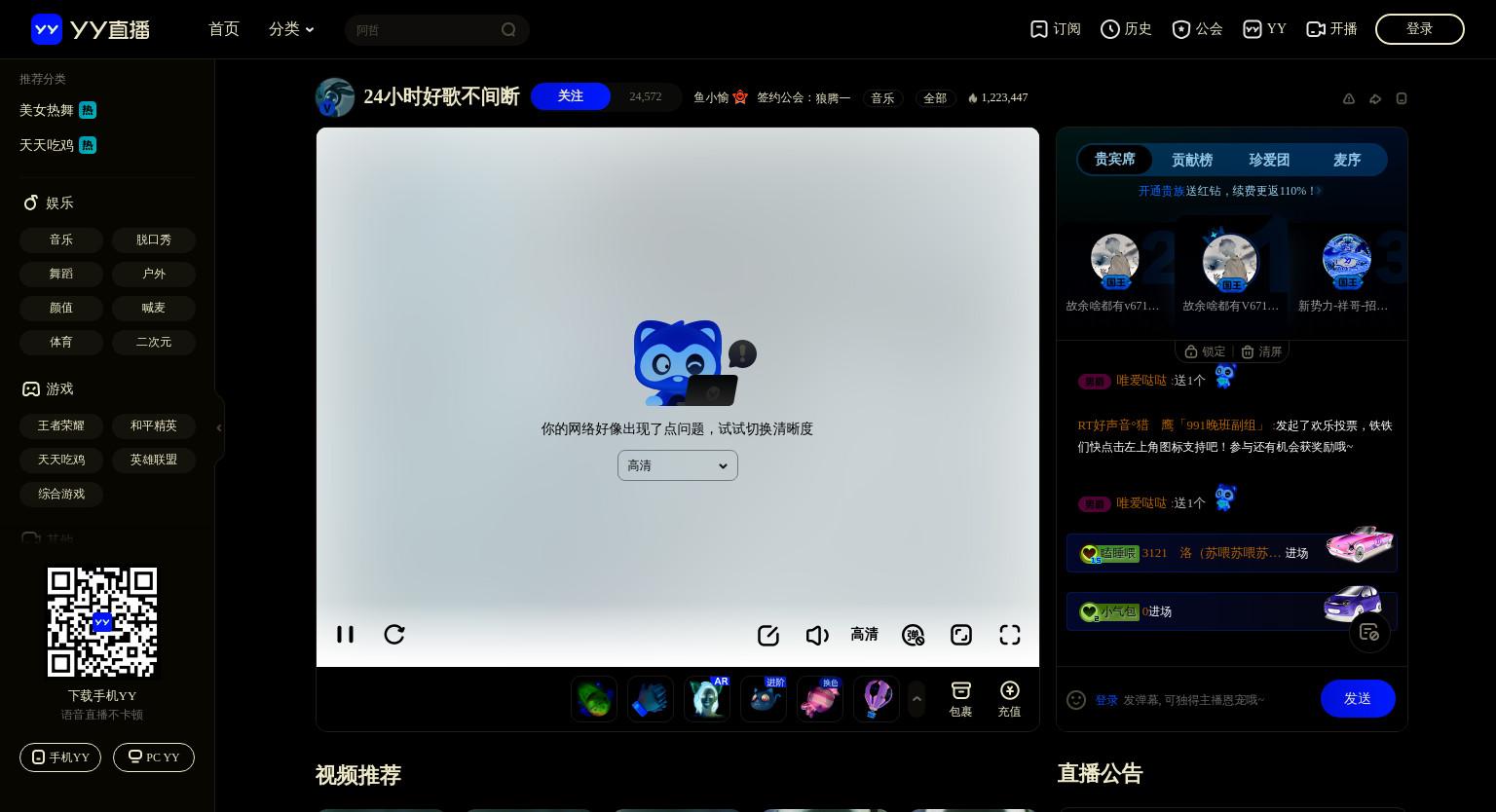Click the search magnifier icon
The height and width of the screenshot is (812, 1496).
(508, 30)
